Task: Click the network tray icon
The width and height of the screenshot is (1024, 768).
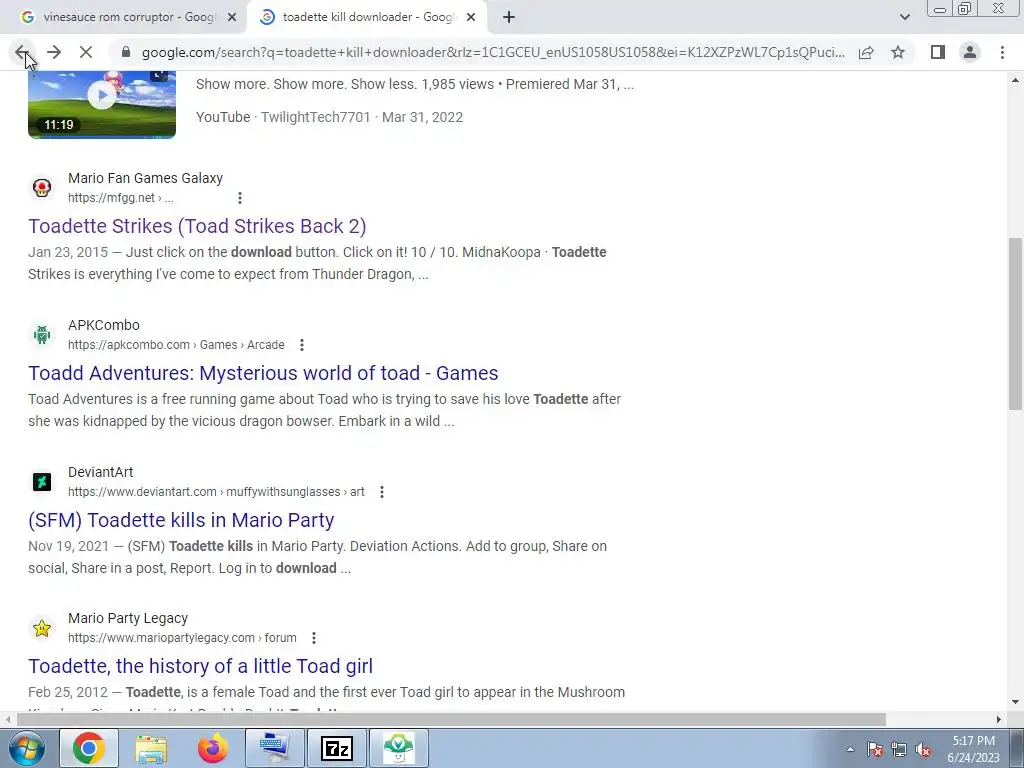Action: (x=899, y=750)
